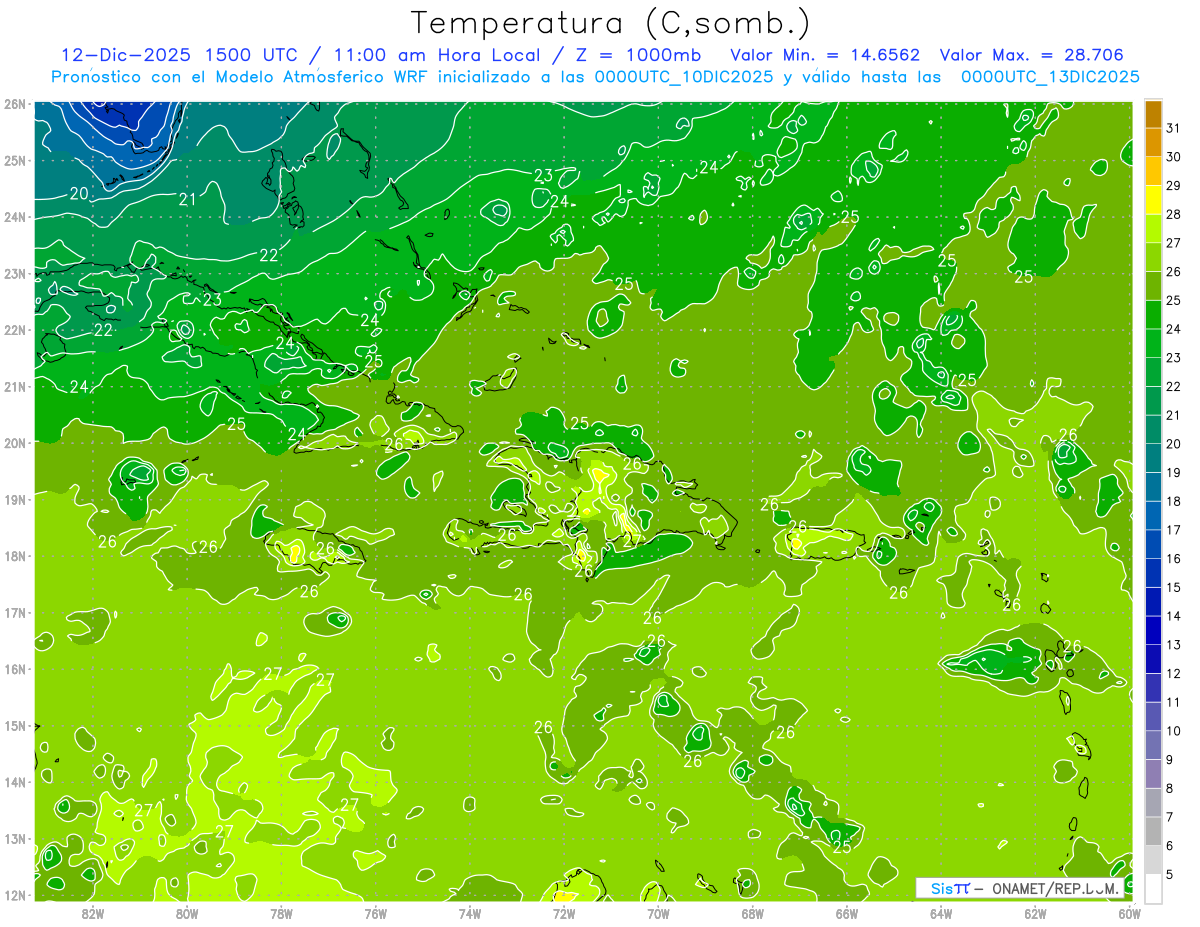This screenshot has height=927, width=1200.
Task: Click the legend value 15
Action: [1173, 588]
